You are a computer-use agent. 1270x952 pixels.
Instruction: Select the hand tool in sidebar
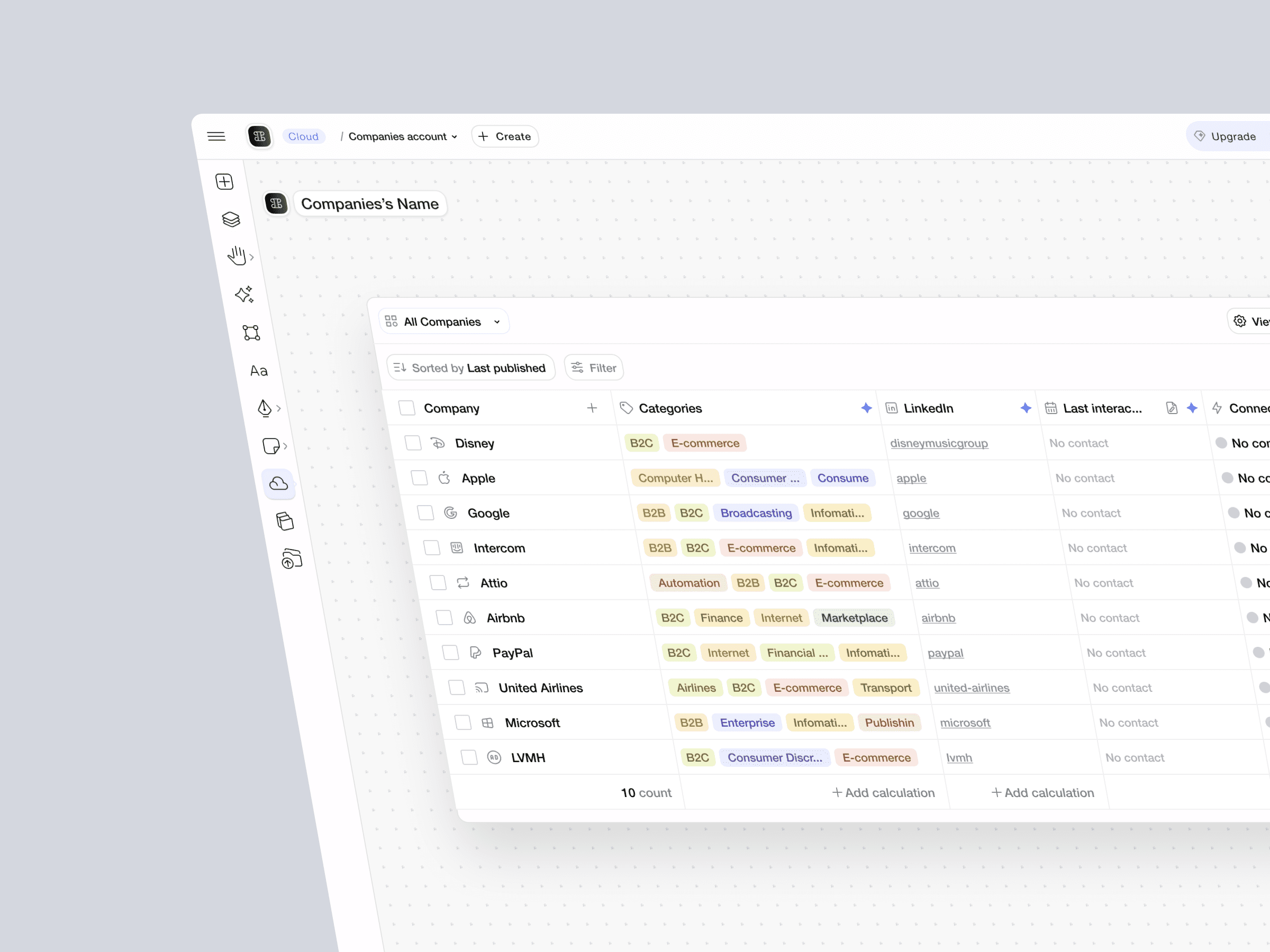pyautogui.click(x=236, y=256)
